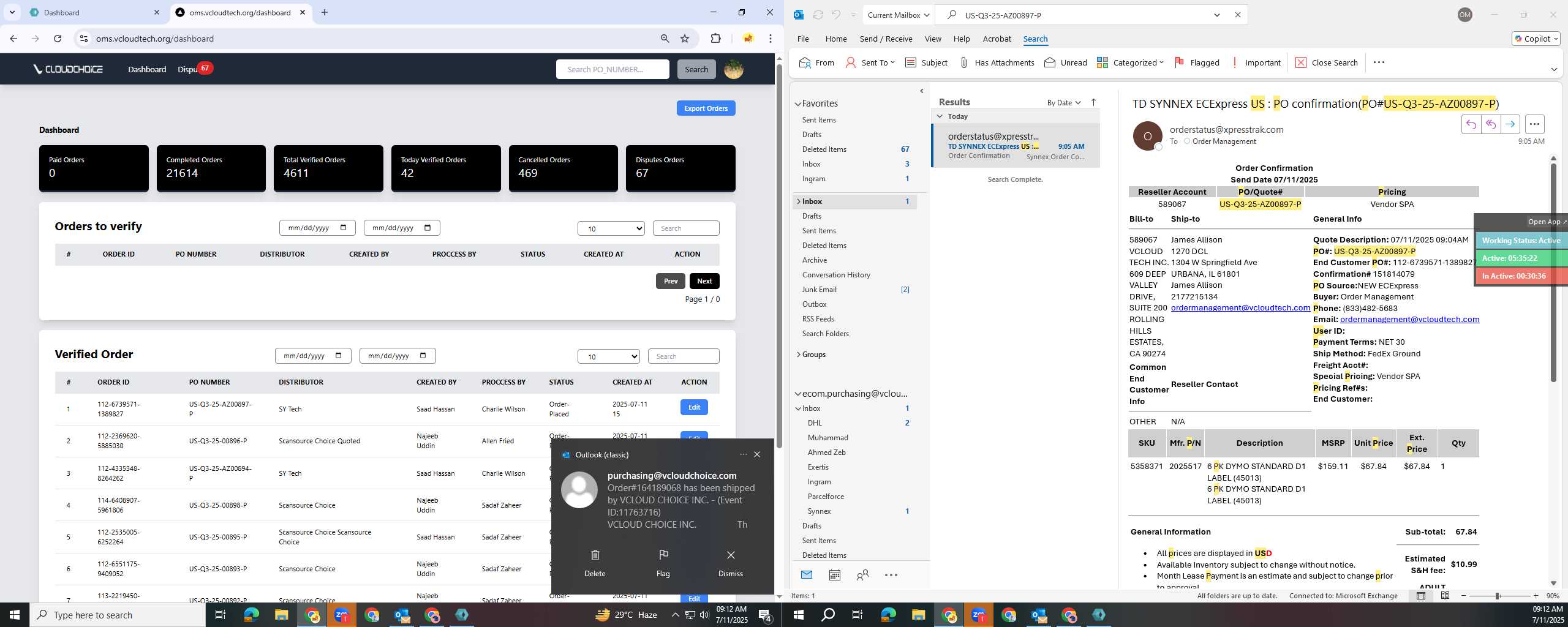Click Outlook navigation more options dots
Viewport: 1568px width, 627px height.
click(891, 575)
